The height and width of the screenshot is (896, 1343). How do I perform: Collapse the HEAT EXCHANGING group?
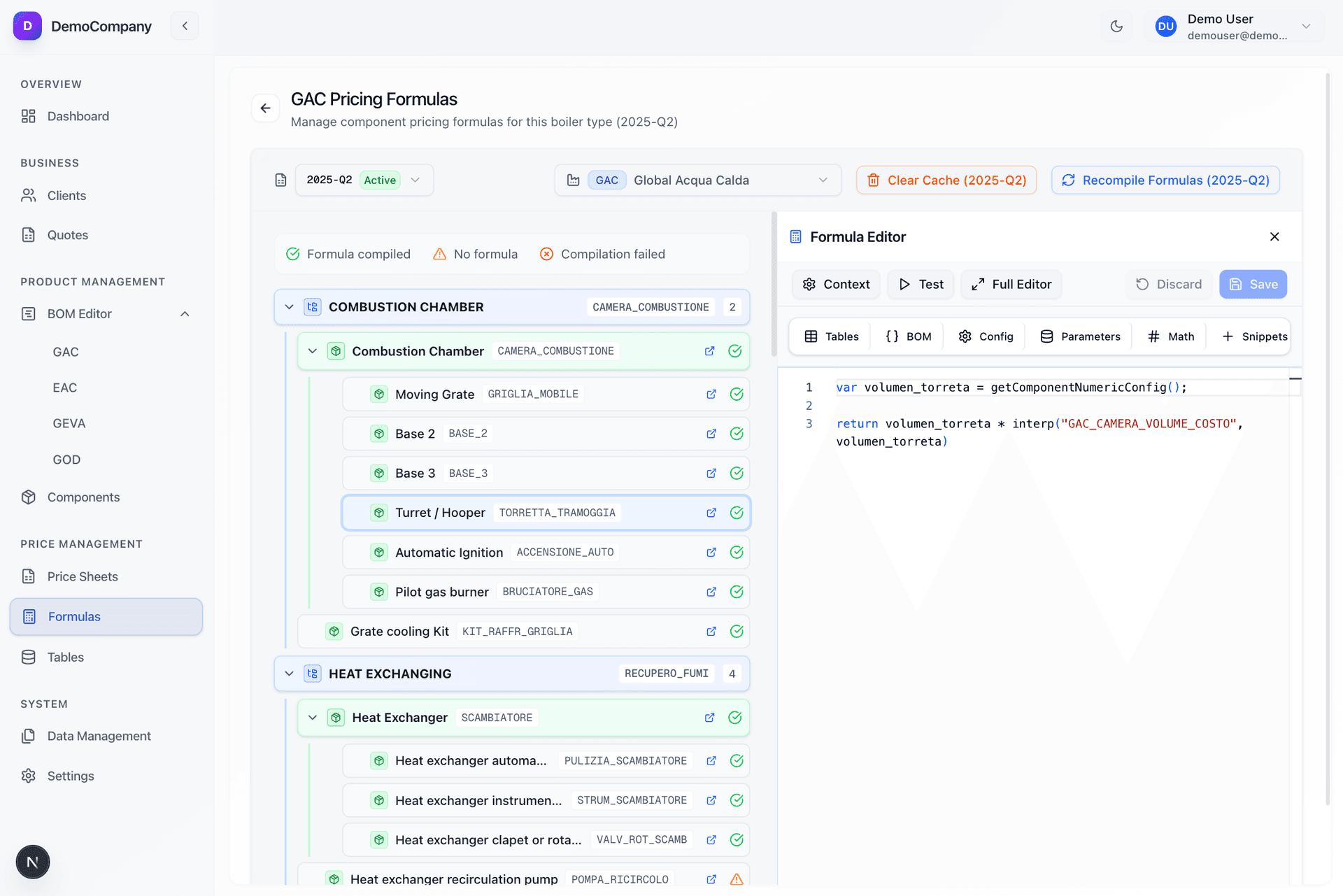pyautogui.click(x=289, y=674)
